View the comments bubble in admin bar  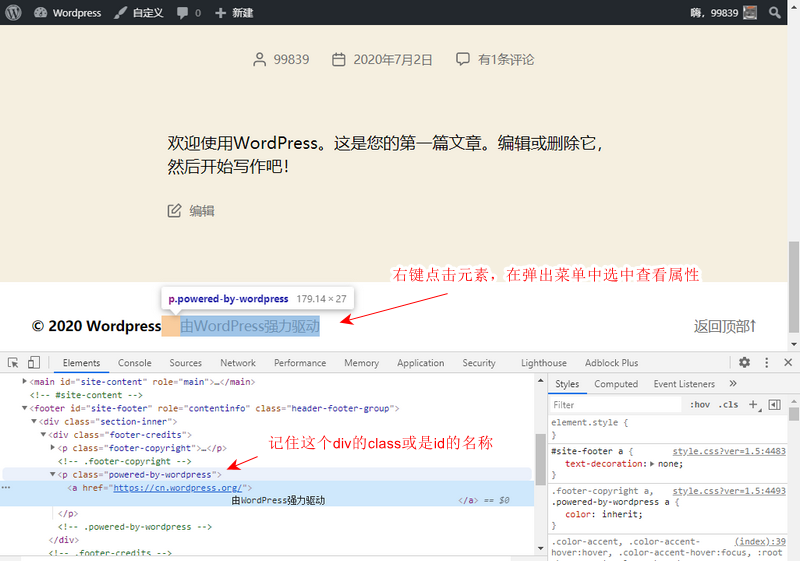[x=189, y=13]
